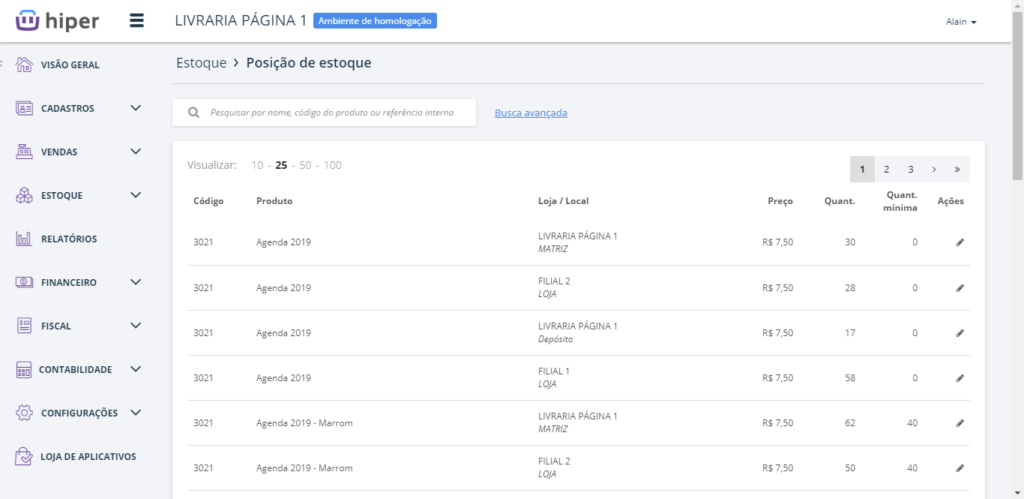Open Visão Geral home icon
The height and width of the screenshot is (499, 1024).
25,64
